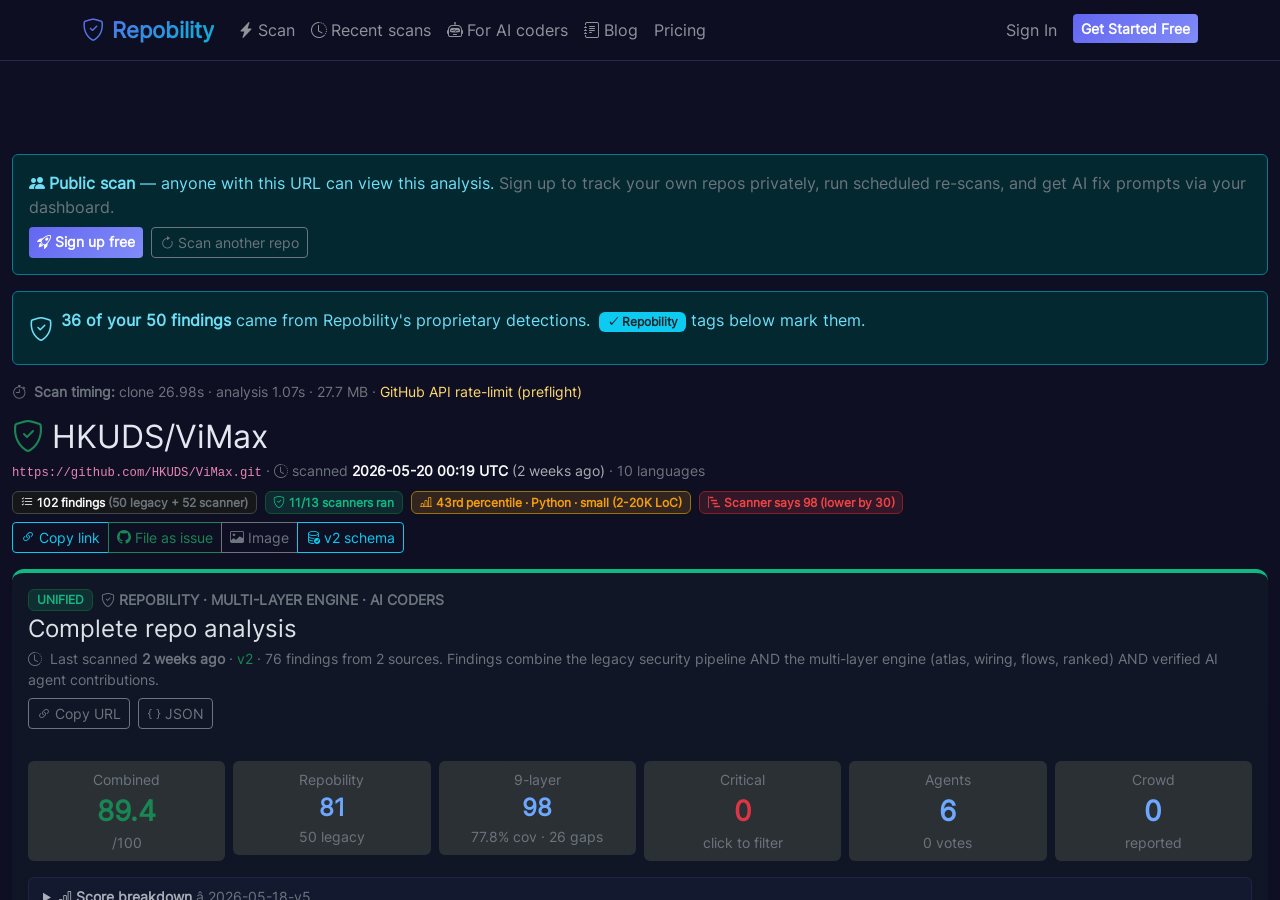Click the Repobility 81 score card
Image resolution: width=1280 pixels, height=900 pixels.
point(332,808)
